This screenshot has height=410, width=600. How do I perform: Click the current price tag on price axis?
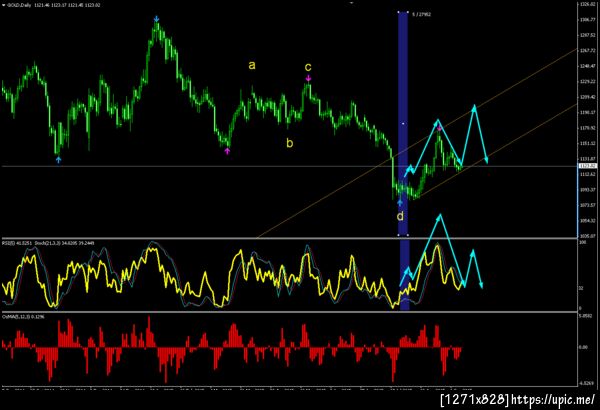[587, 166]
